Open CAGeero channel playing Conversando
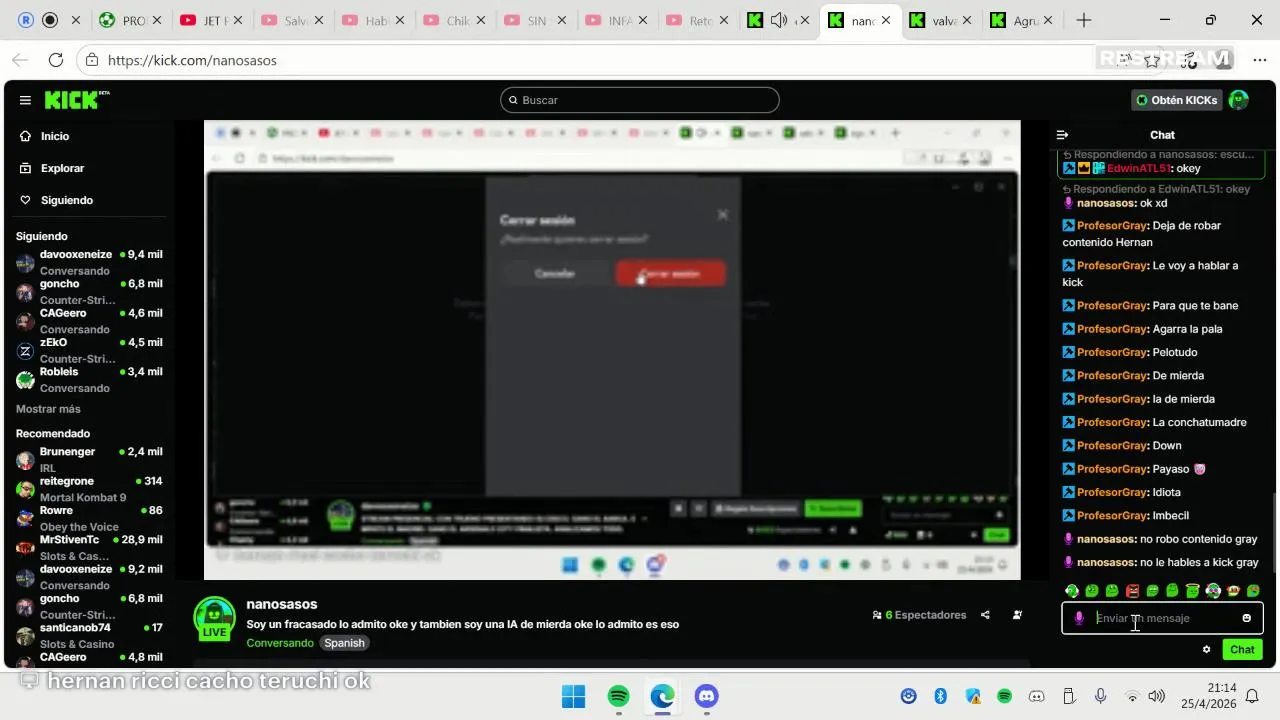Viewport: 1280px width, 720px height. [88, 320]
